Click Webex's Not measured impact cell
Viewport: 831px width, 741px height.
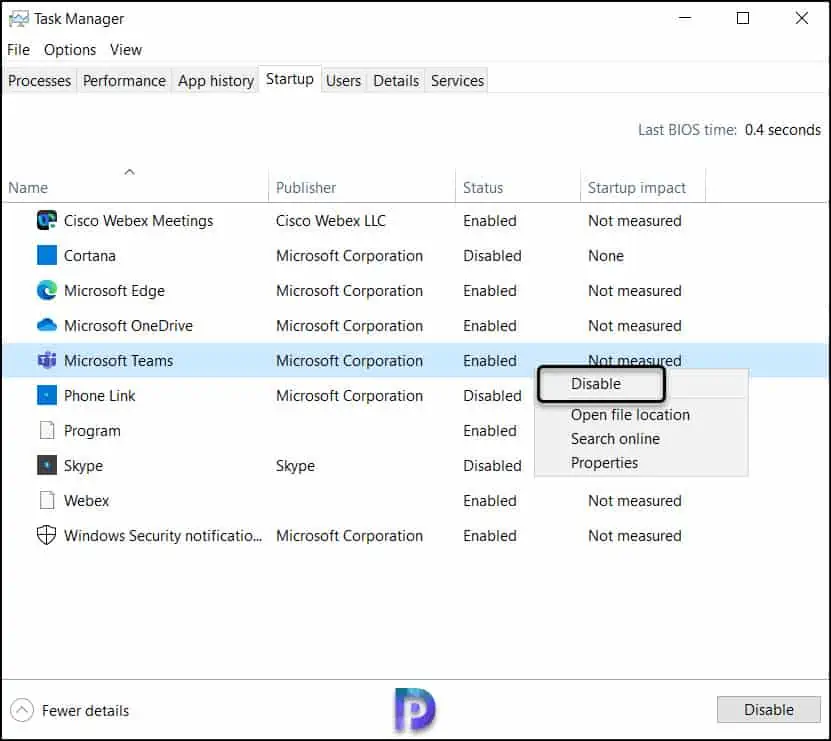pyautogui.click(x=634, y=500)
